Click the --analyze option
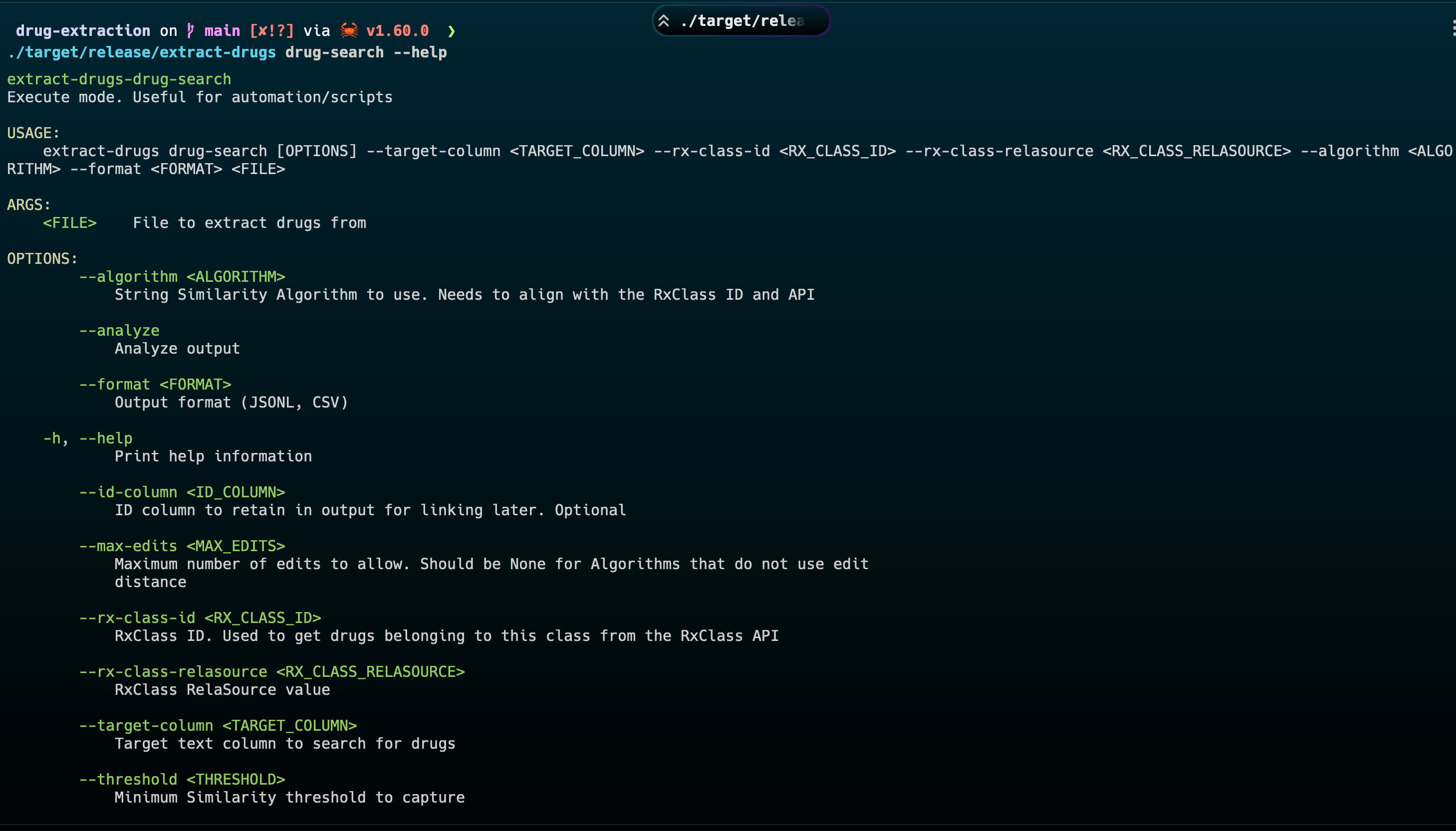Viewport: 1456px width, 831px height. pyautogui.click(x=119, y=331)
